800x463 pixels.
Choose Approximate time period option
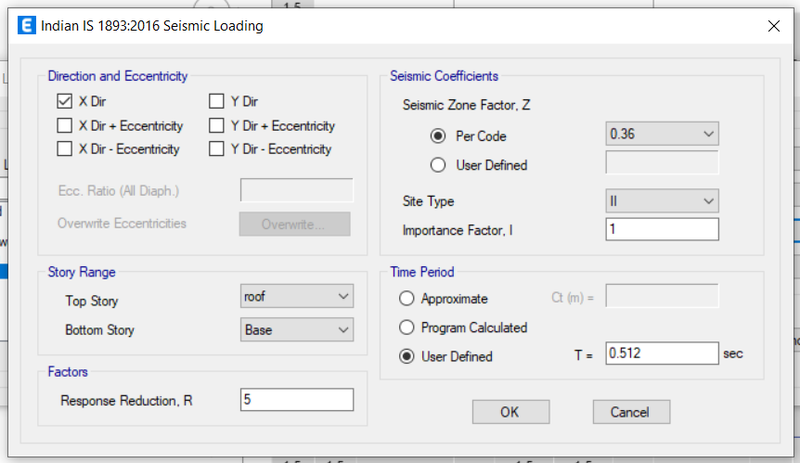407,298
